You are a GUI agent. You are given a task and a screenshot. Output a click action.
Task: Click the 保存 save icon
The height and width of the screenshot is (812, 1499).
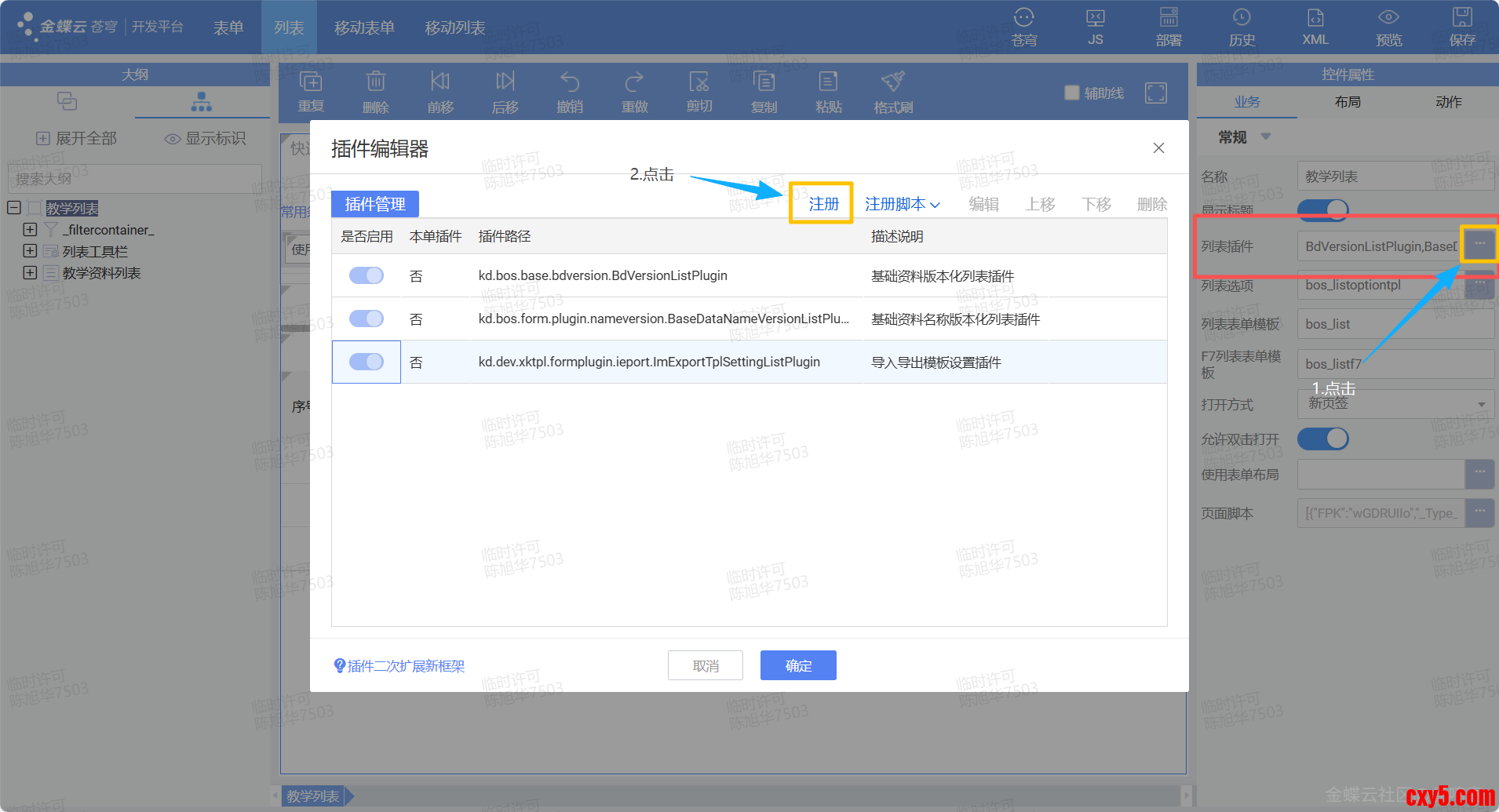1461,27
